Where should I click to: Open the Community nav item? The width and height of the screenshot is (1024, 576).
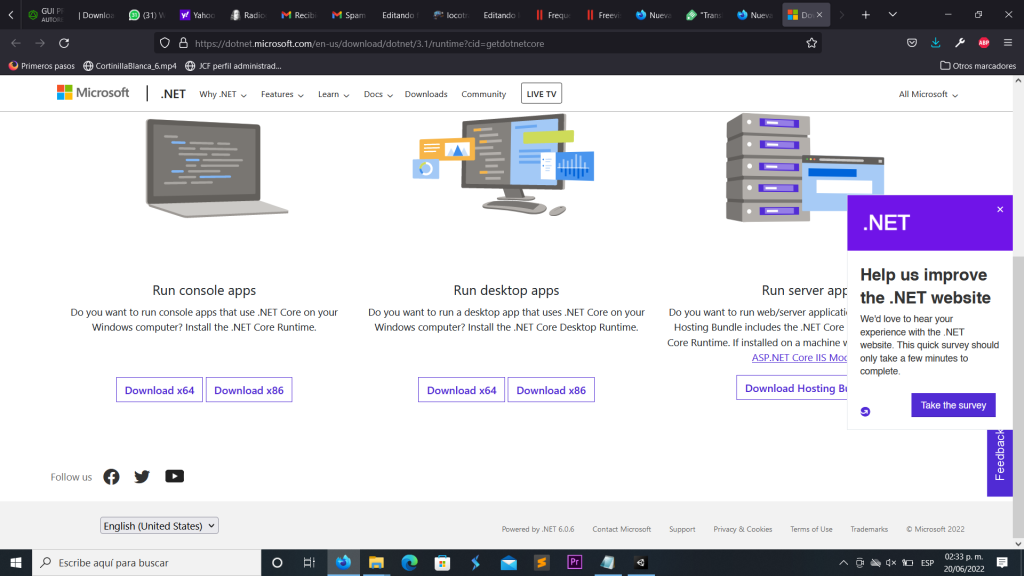(483, 94)
